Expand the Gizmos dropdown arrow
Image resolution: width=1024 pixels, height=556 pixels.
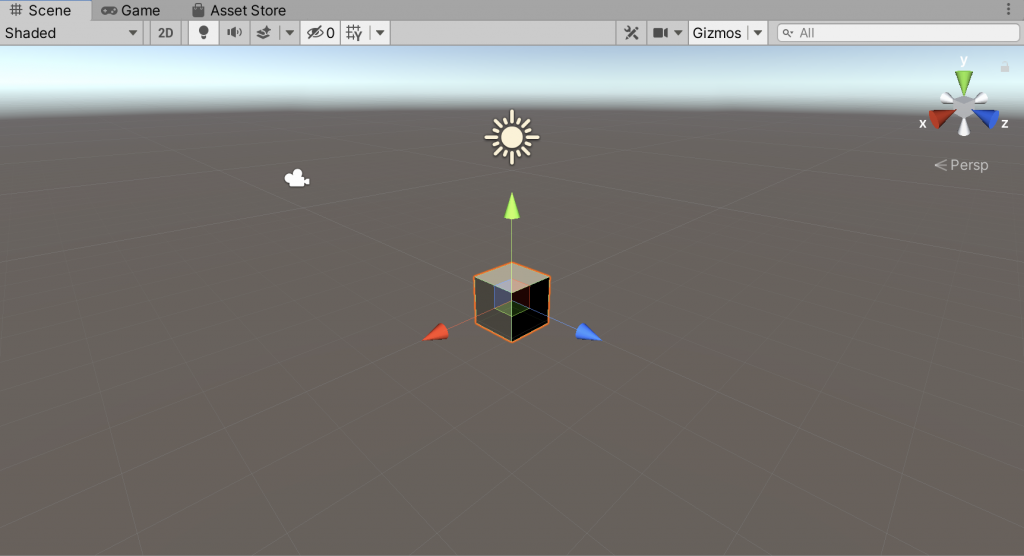[758, 33]
